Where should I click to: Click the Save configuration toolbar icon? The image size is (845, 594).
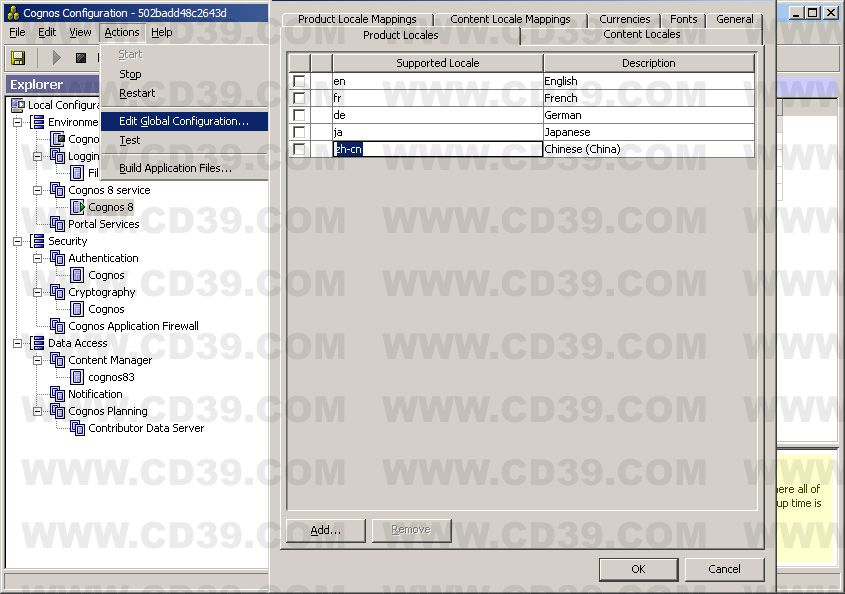18,58
